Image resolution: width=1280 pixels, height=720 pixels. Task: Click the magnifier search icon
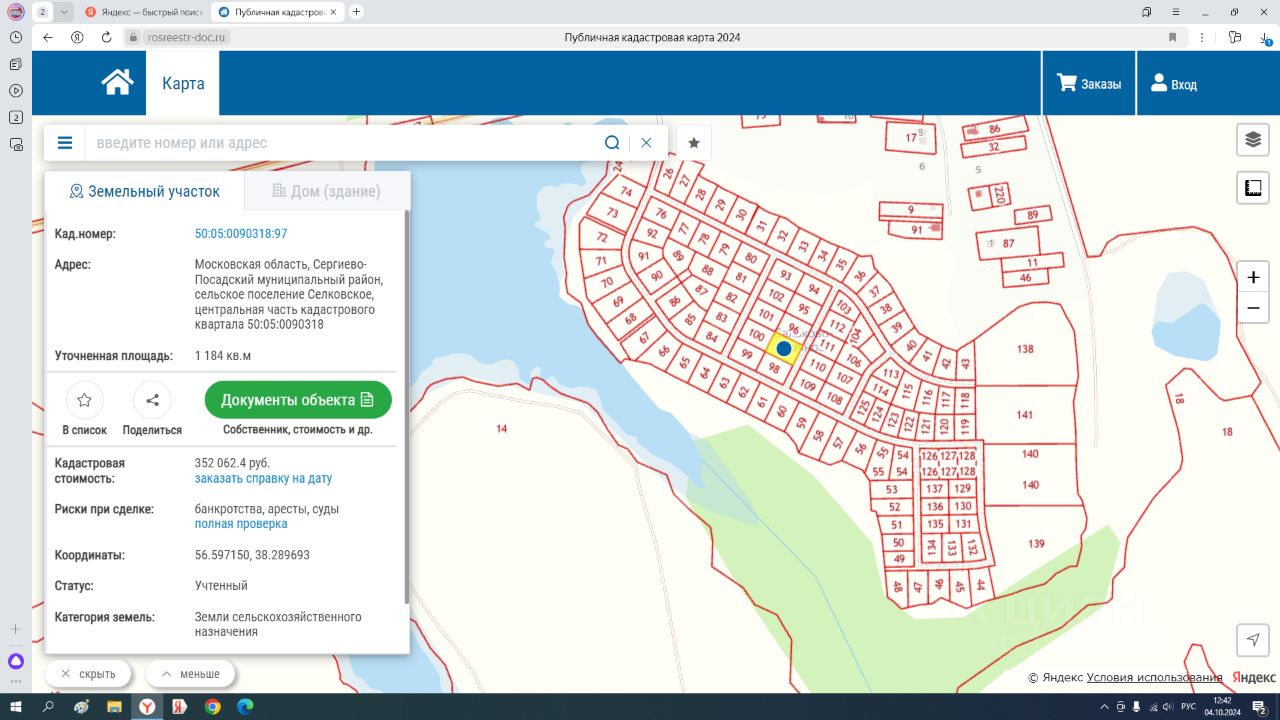[x=612, y=143]
